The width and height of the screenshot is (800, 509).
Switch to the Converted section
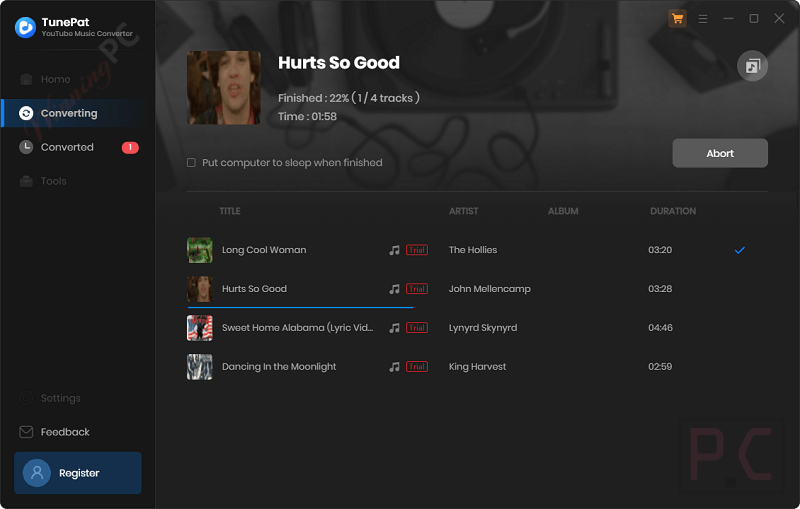(x=67, y=147)
